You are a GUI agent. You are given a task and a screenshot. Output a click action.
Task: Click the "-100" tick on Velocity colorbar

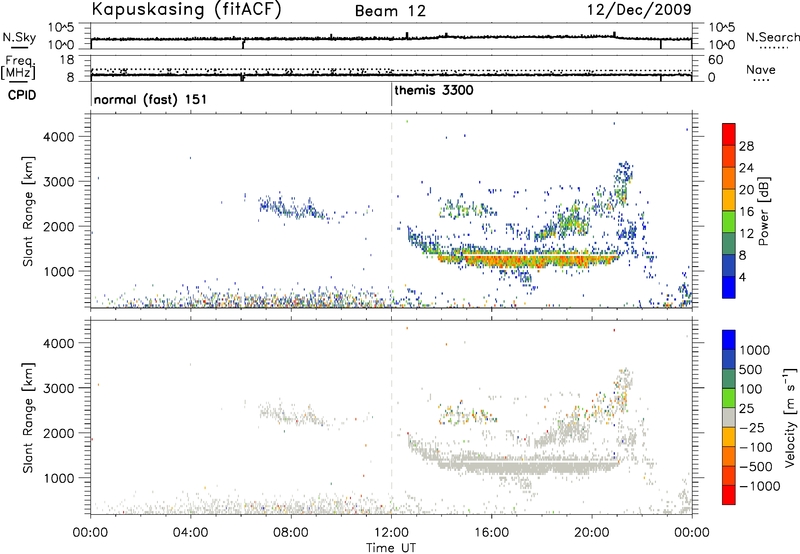click(755, 447)
